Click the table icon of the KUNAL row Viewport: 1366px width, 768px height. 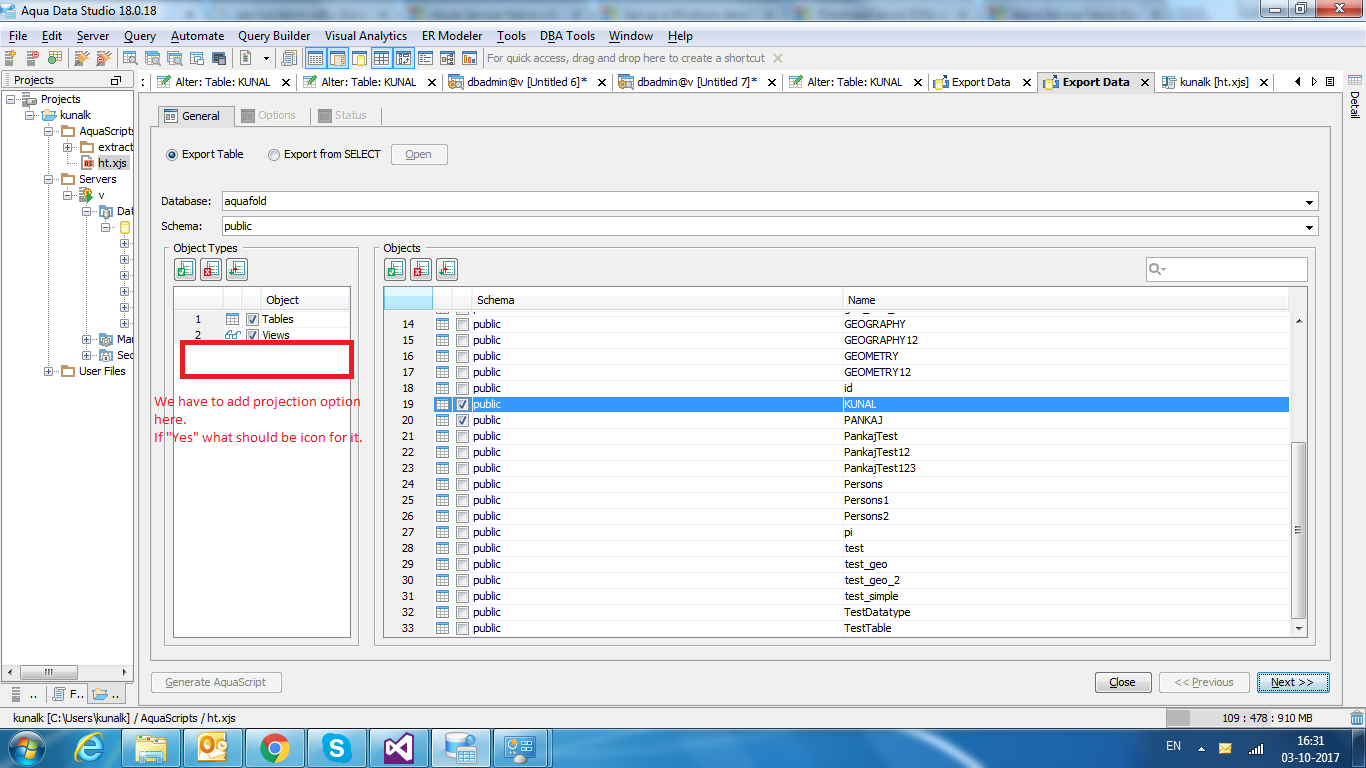[442, 404]
